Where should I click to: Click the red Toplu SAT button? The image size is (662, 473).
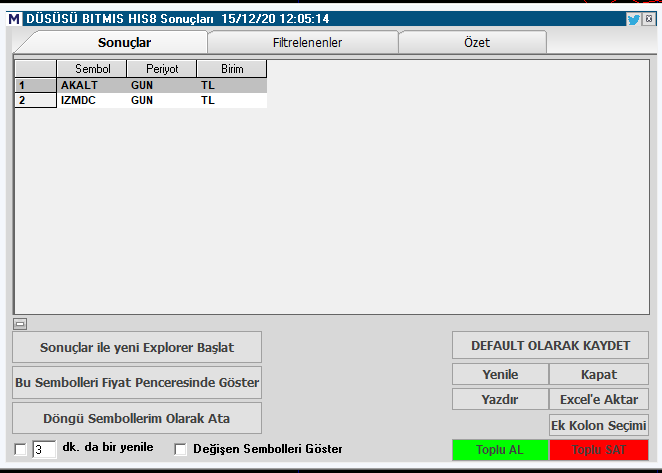click(599, 450)
